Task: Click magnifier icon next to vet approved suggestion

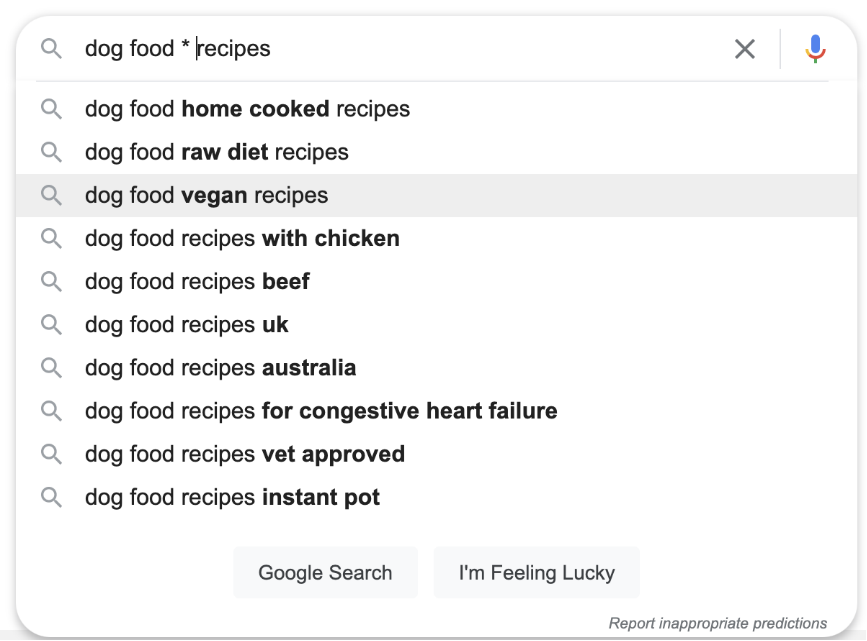Action: tap(50, 454)
